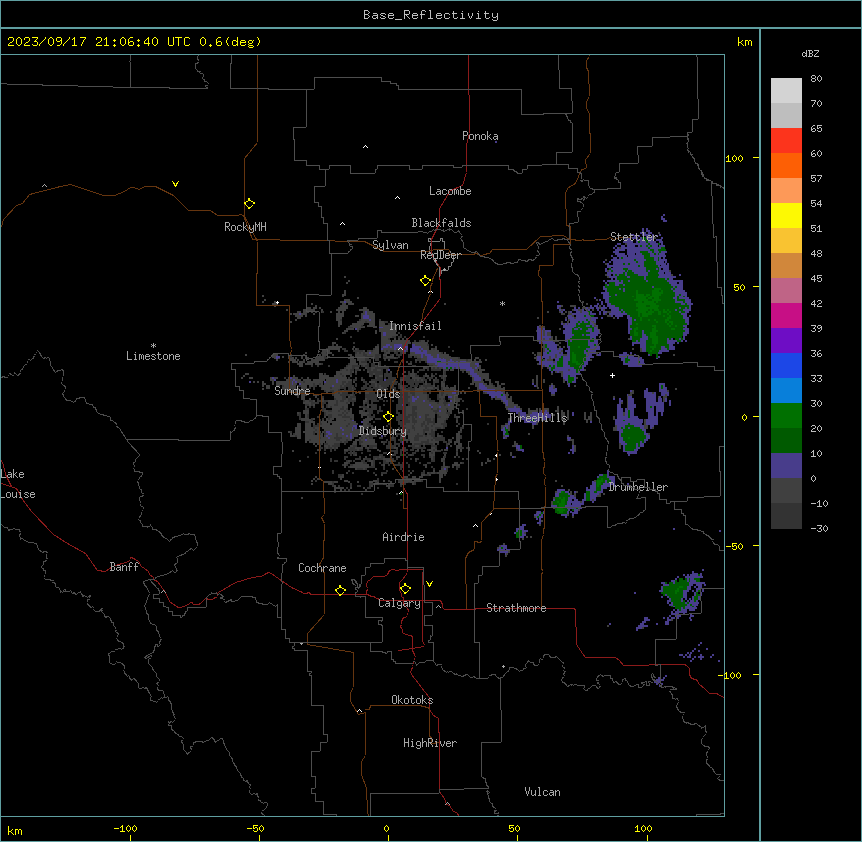Select the Innisfail city label

coord(415,326)
